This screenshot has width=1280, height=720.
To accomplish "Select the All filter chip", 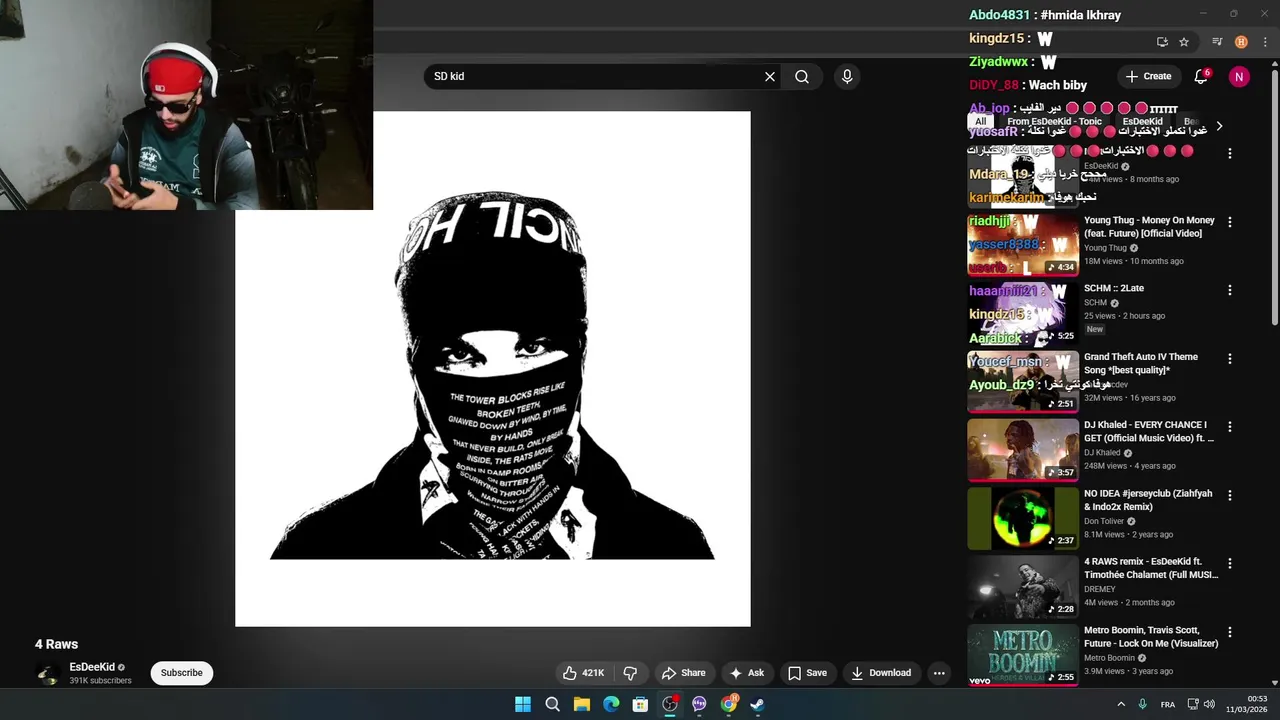I will pyautogui.click(x=980, y=121).
